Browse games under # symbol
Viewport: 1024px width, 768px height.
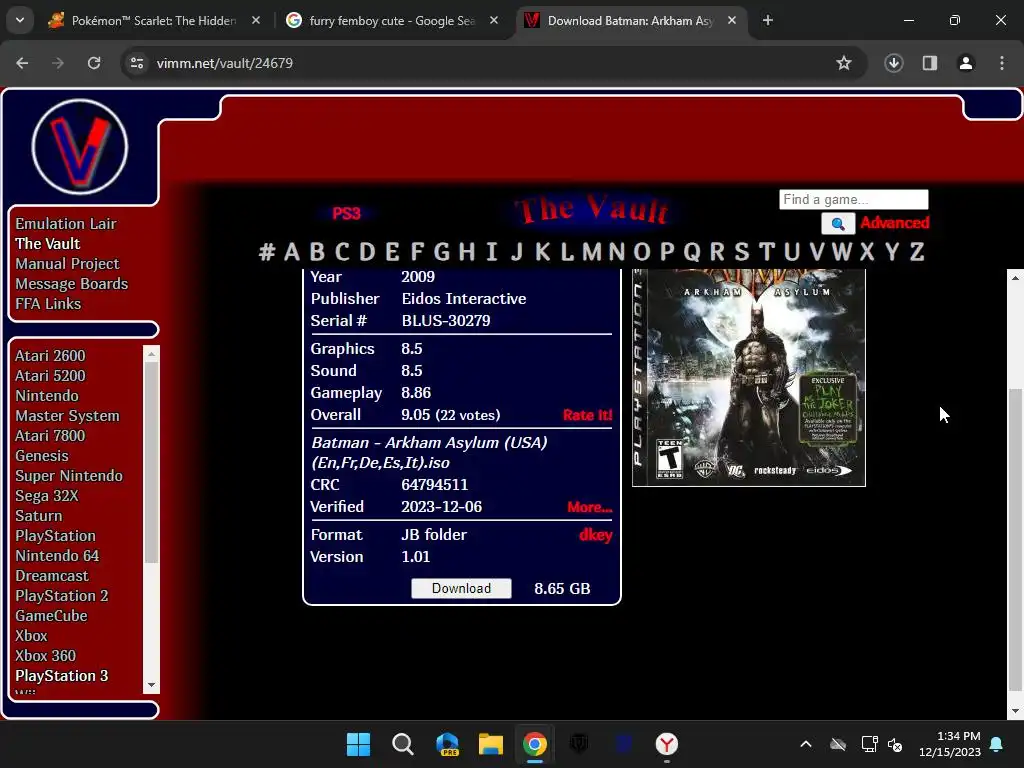point(266,251)
